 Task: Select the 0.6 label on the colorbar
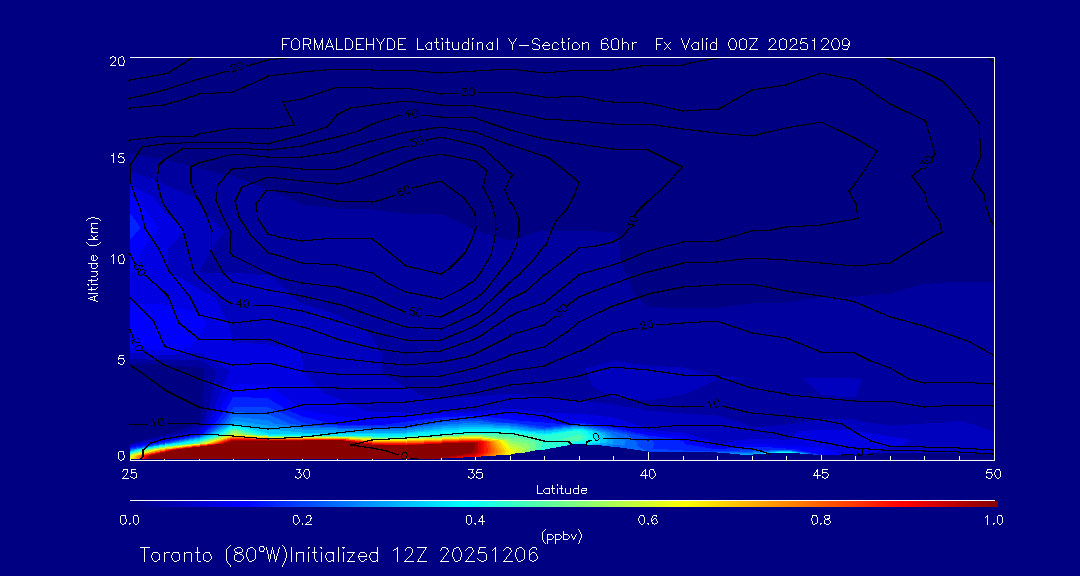tap(648, 520)
